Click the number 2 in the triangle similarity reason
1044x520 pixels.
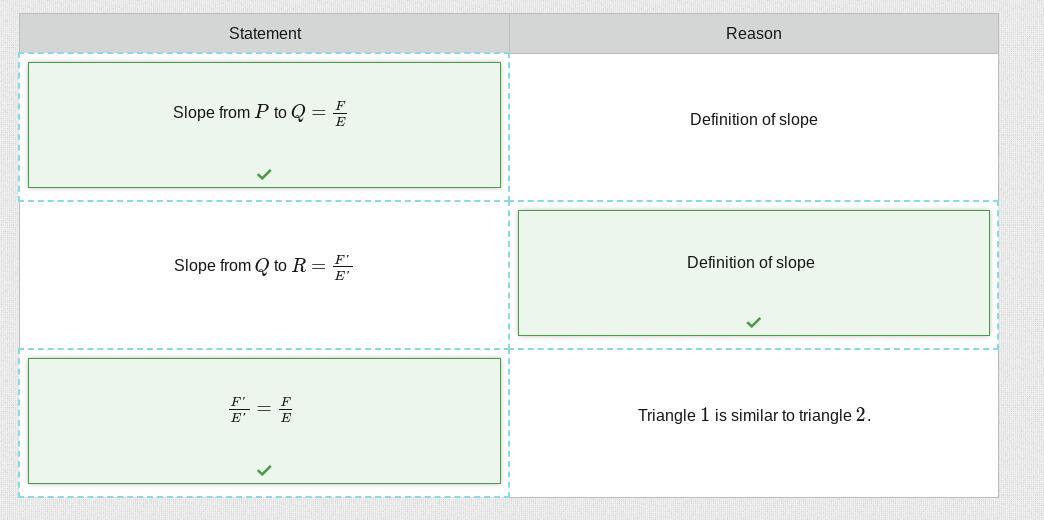click(861, 415)
